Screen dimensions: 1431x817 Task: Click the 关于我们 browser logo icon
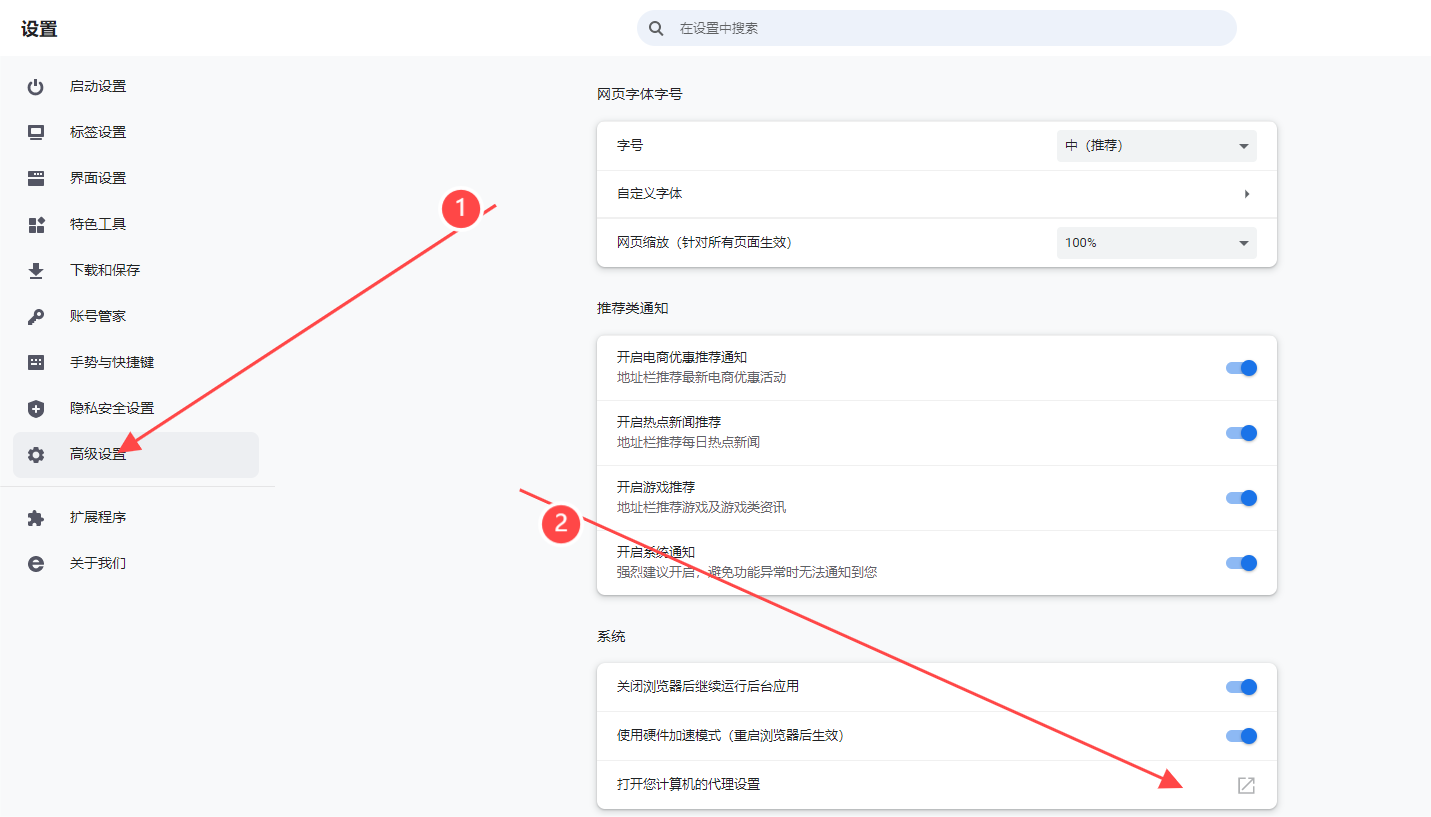pos(36,563)
